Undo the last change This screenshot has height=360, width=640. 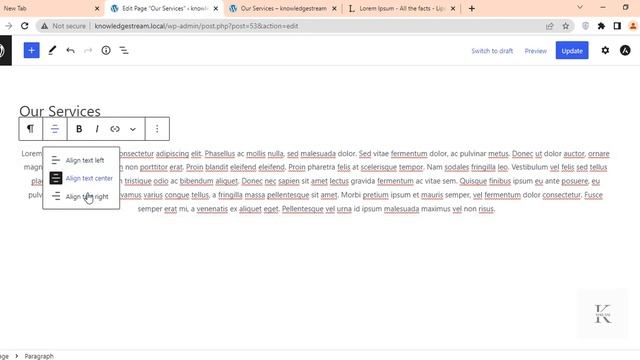[70, 50]
